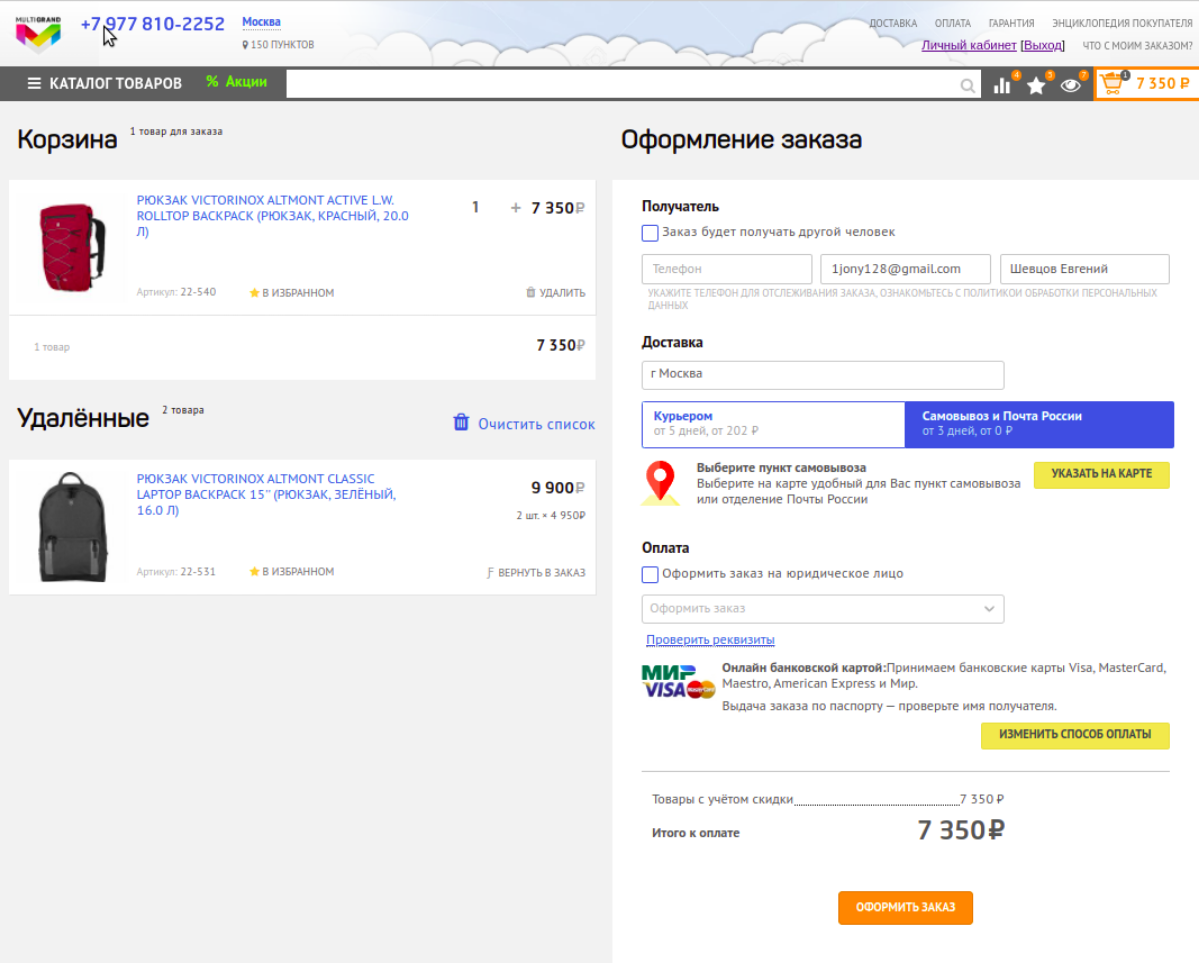Select the 'Курьером' delivery tab
This screenshot has width=1199, height=963.
(773, 424)
